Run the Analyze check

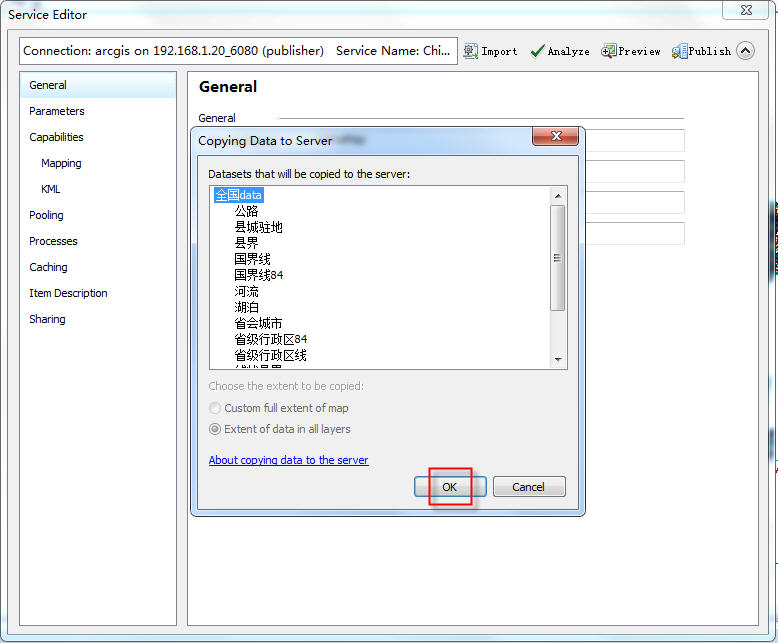(x=560, y=51)
